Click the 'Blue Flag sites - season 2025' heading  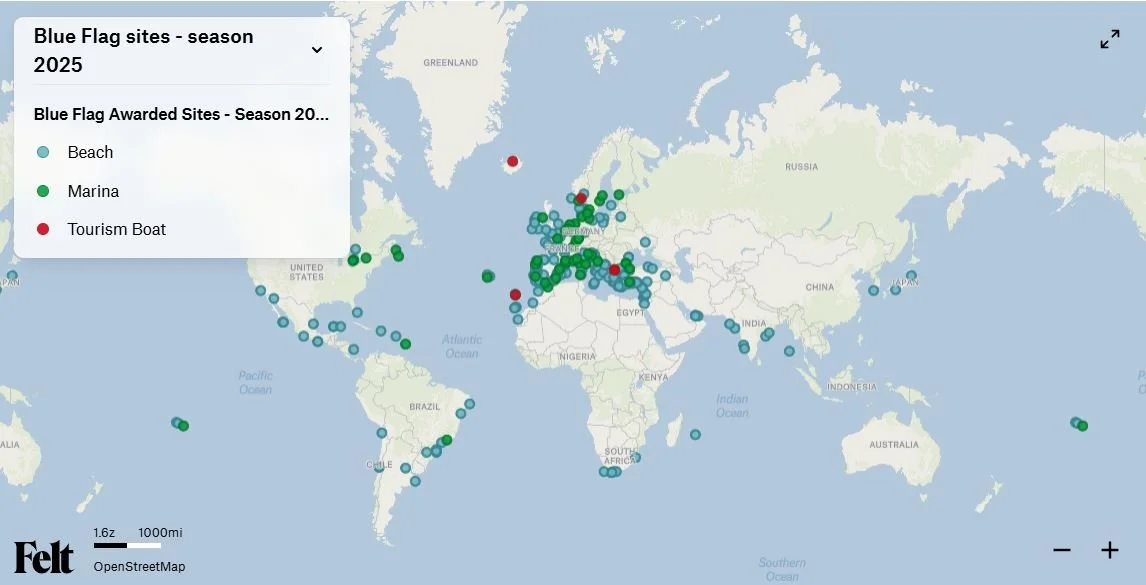(x=143, y=50)
